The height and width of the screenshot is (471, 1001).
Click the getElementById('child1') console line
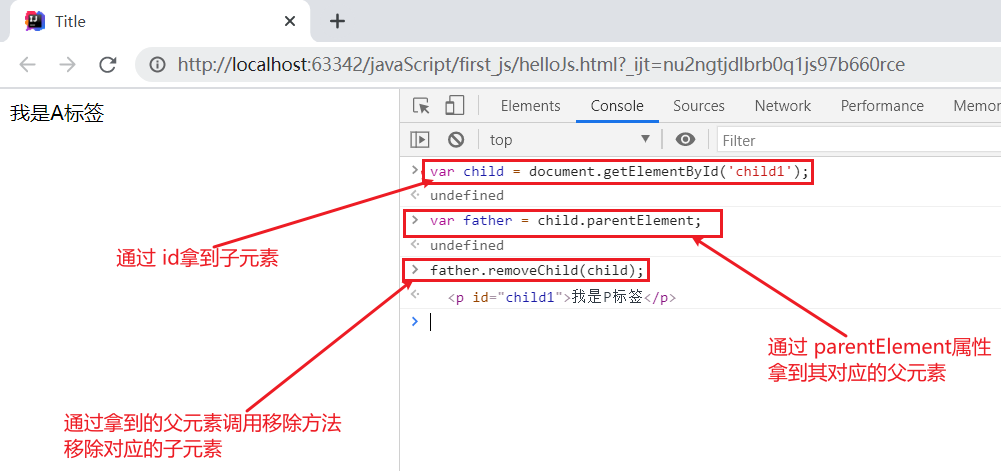[x=619, y=172]
